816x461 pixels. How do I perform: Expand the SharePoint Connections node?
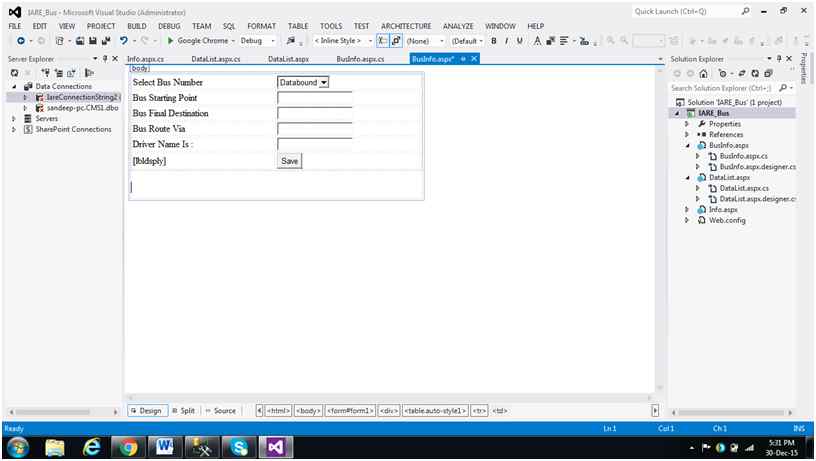(14, 129)
